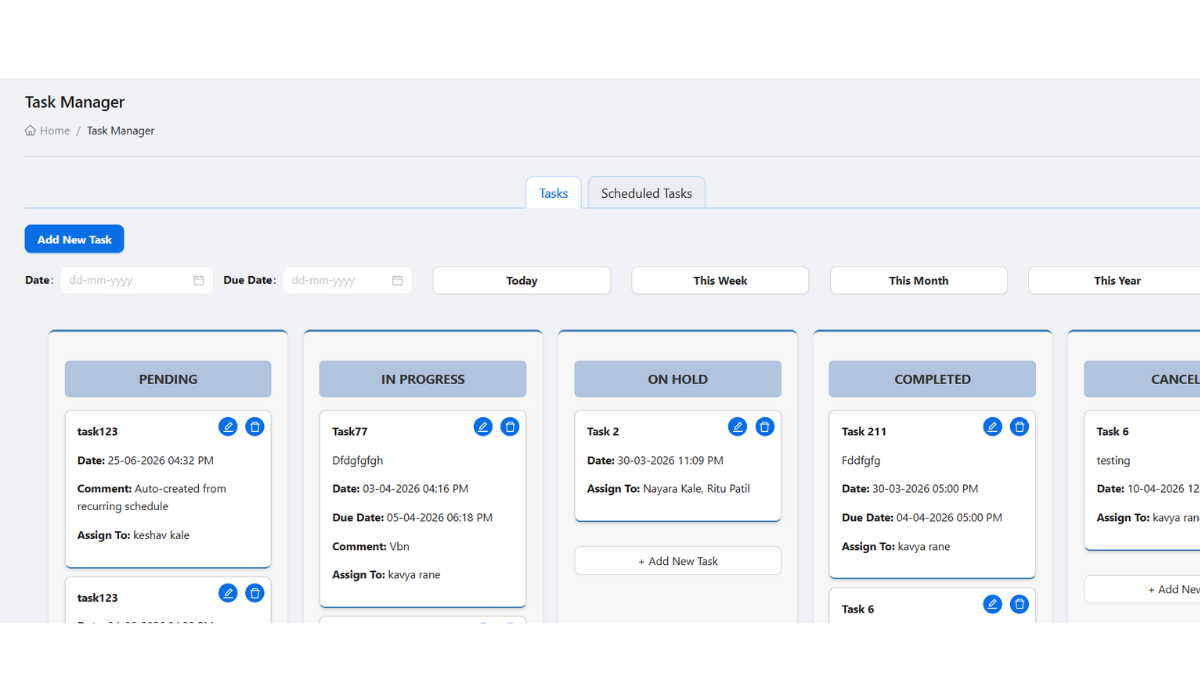The image size is (1200, 700).
Task: Edit the first task123 card dated 25-06-2026
Action: [x=228, y=427]
